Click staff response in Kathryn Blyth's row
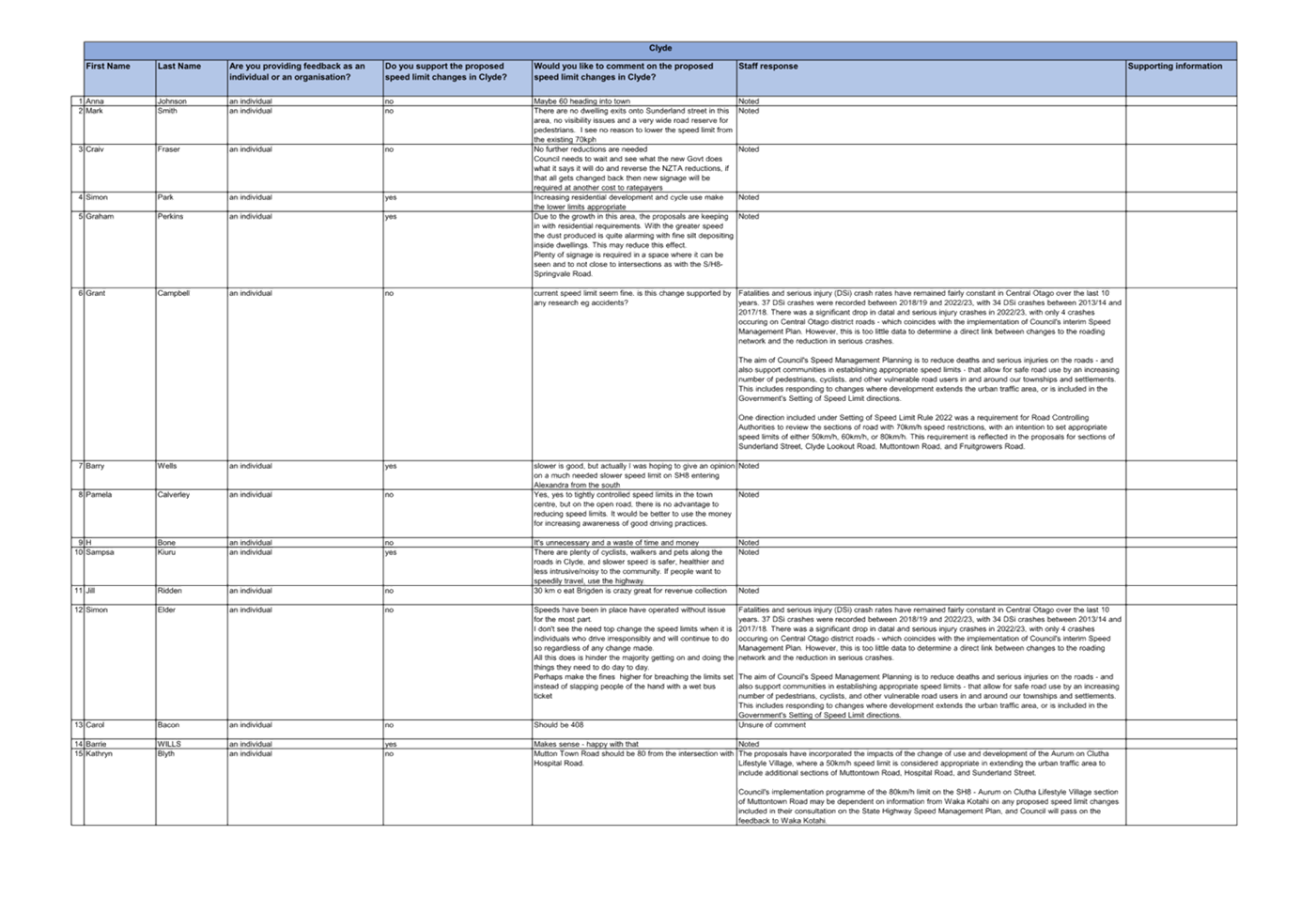Image resolution: width=1316 pixels, height=897 pixels. [929, 787]
